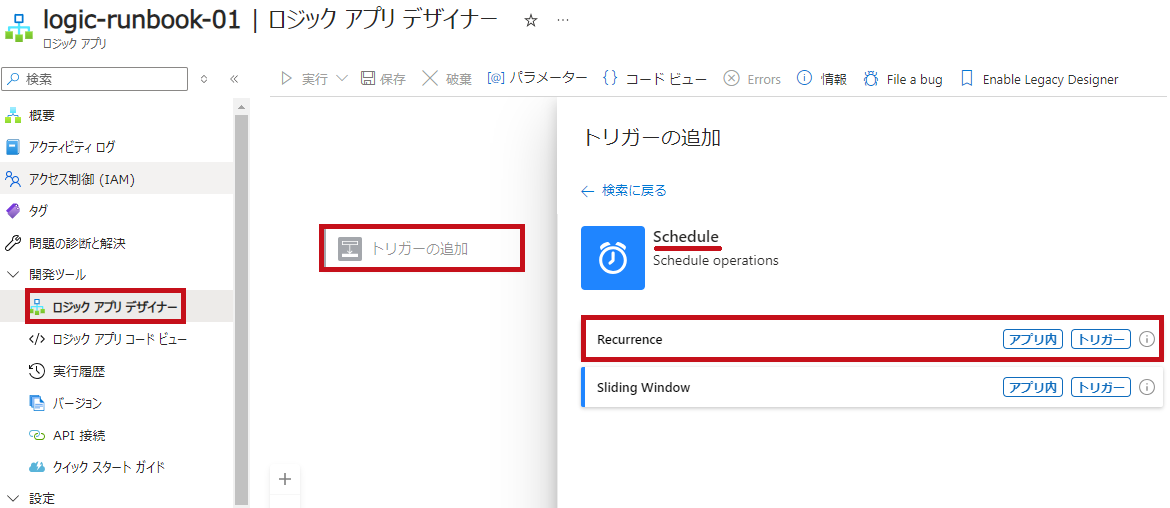Click the info icon on Recurrence row
Screen dimensions: 1170x508
coord(1147,339)
